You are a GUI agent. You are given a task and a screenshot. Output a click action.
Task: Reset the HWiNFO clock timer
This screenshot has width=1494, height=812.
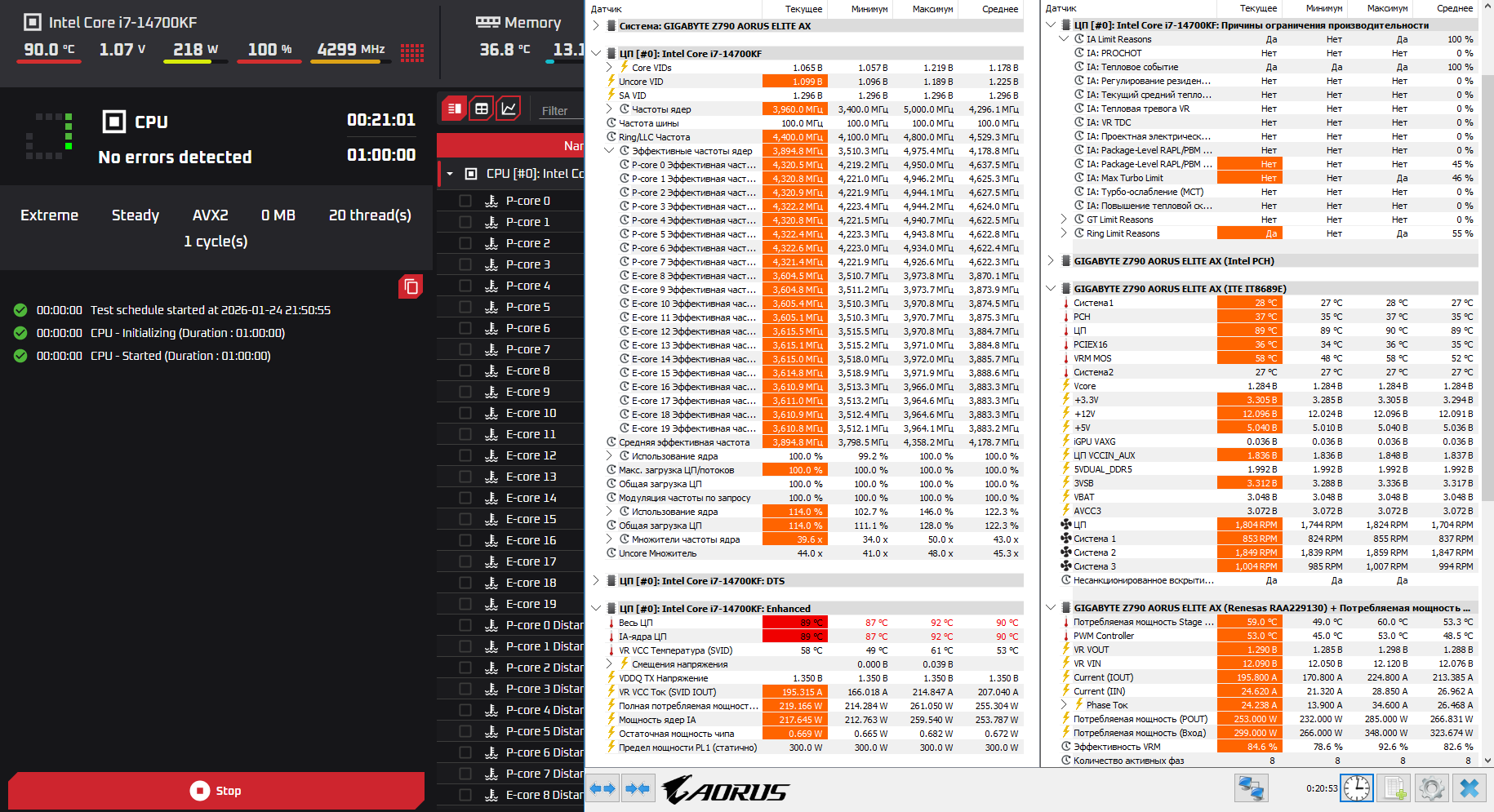[x=1357, y=788]
